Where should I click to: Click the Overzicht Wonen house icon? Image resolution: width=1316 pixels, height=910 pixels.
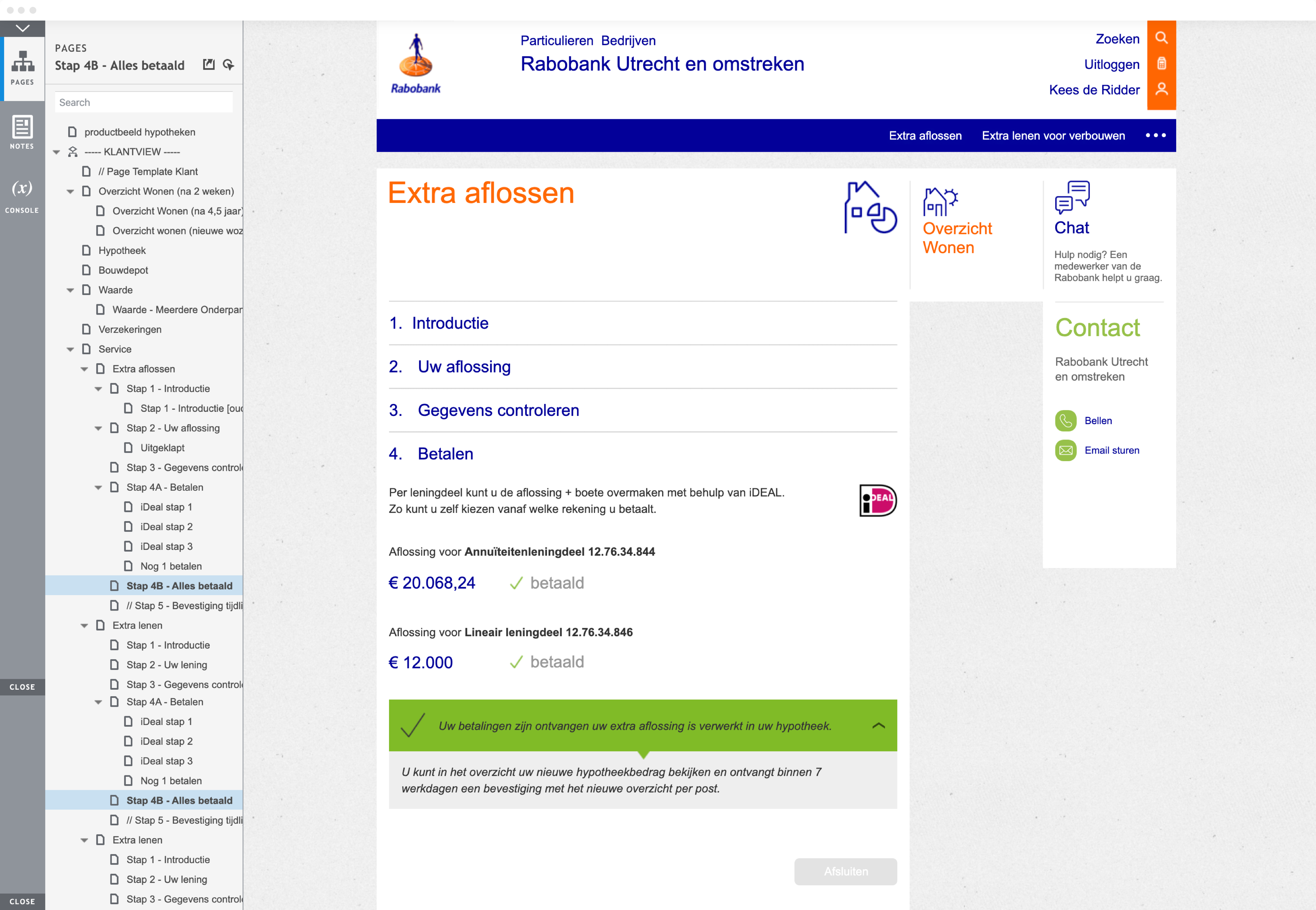pos(940,201)
